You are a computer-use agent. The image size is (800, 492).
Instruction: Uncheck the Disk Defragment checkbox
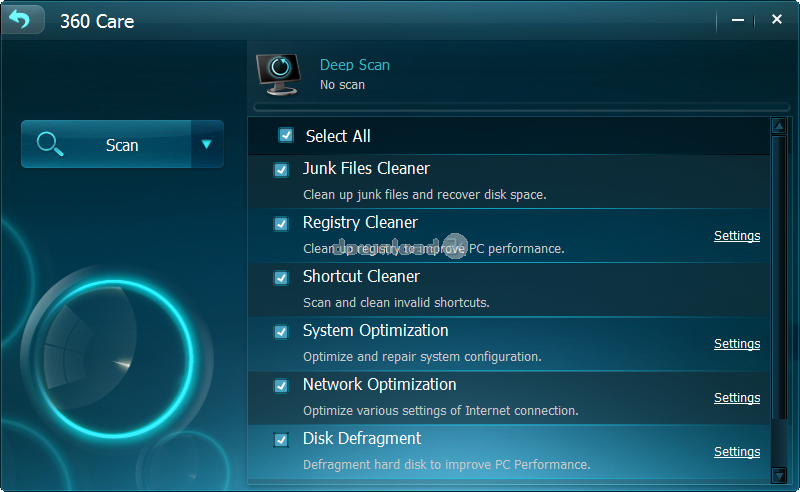point(281,440)
